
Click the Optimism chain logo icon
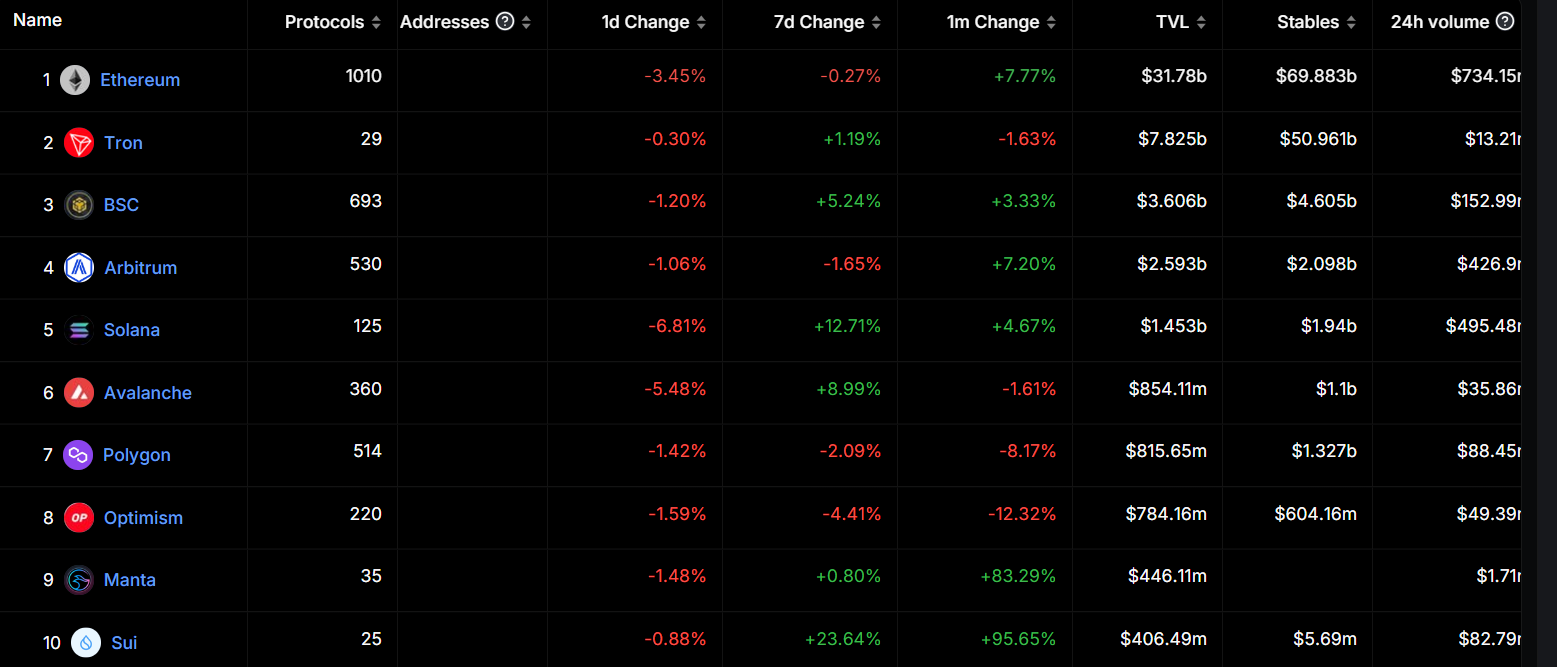pos(79,518)
